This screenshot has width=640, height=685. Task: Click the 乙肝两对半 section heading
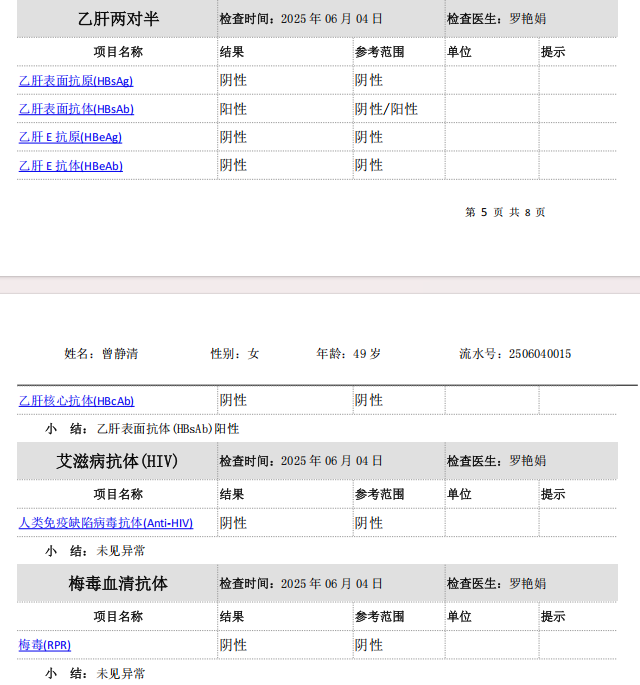(118, 19)
